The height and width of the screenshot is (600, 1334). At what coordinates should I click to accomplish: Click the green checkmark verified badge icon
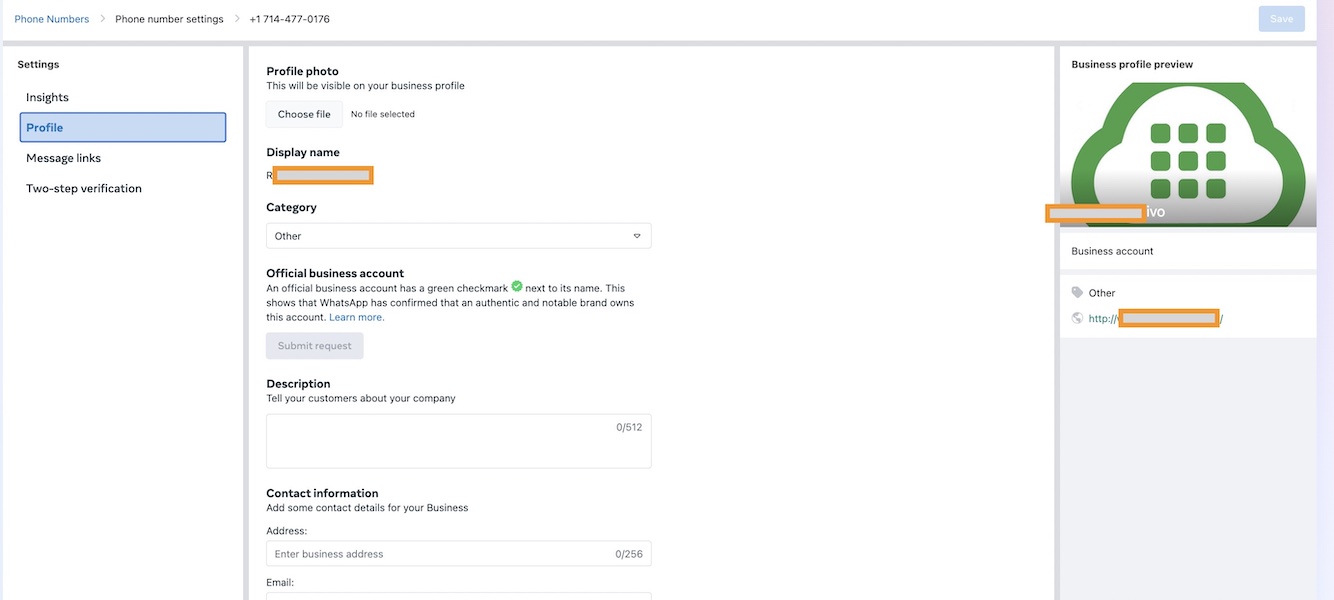point(517,286)
